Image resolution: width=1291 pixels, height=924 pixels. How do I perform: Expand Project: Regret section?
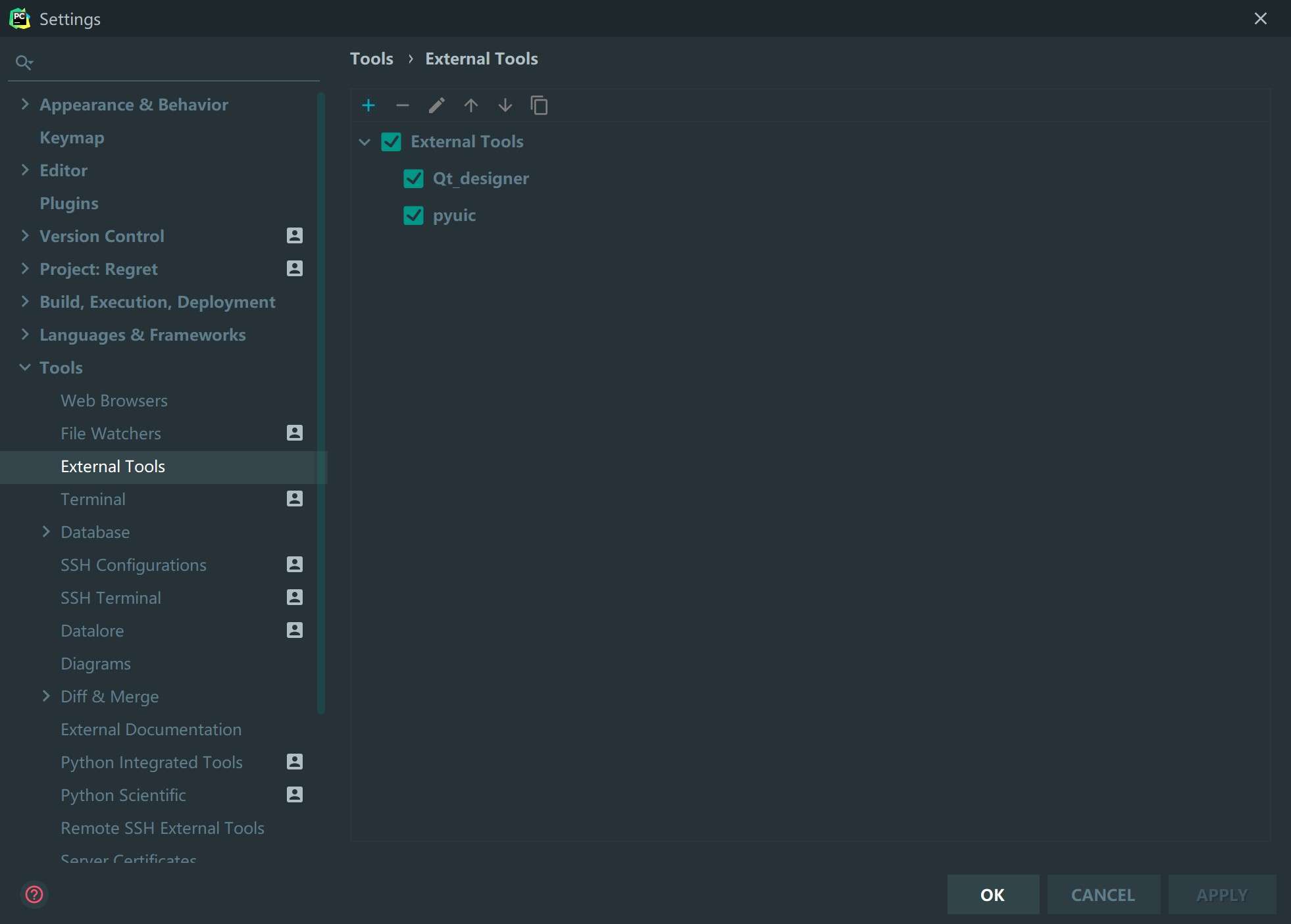[x=25, y=268]
